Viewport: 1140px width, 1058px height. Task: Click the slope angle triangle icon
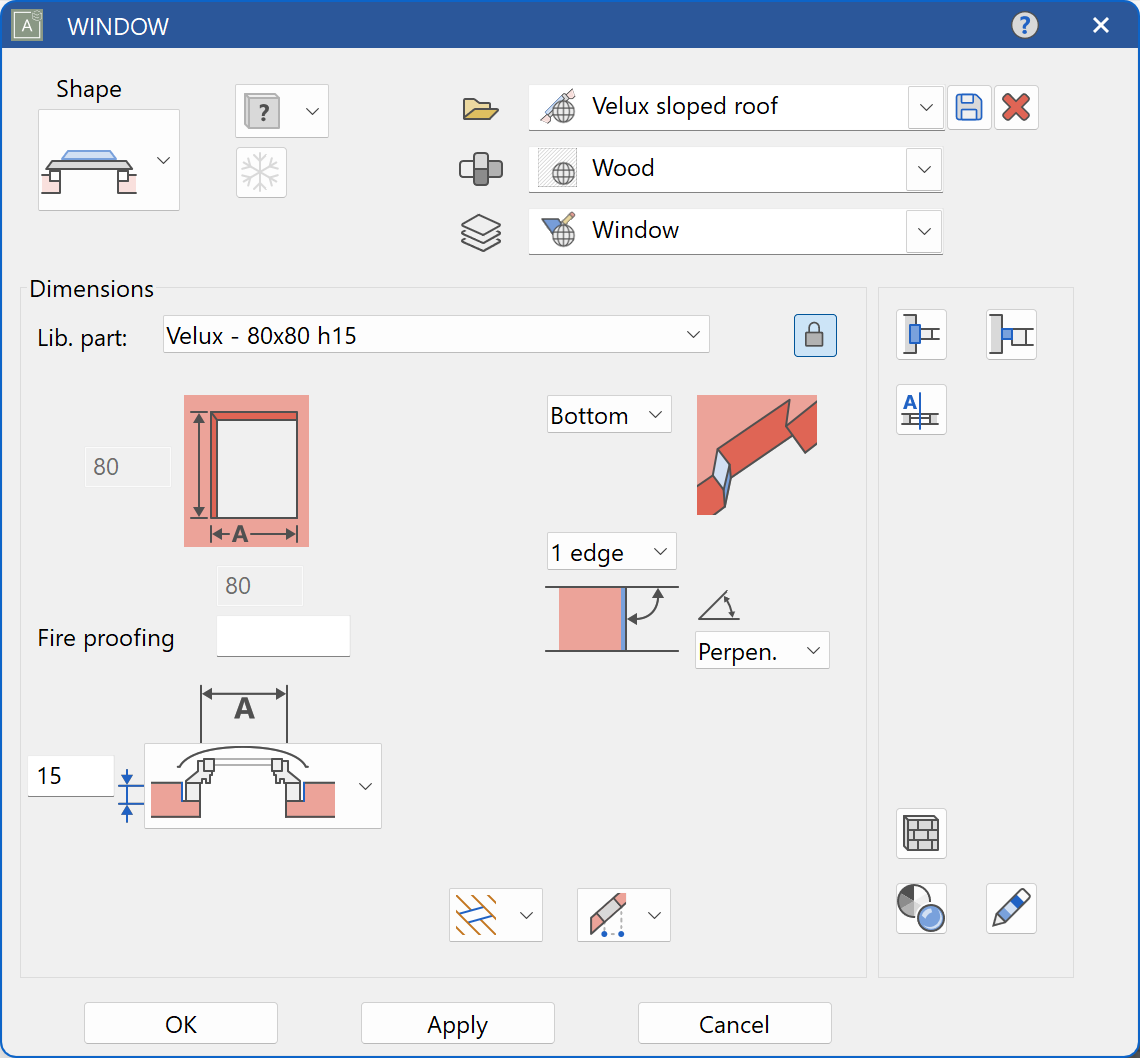(719, 606)
